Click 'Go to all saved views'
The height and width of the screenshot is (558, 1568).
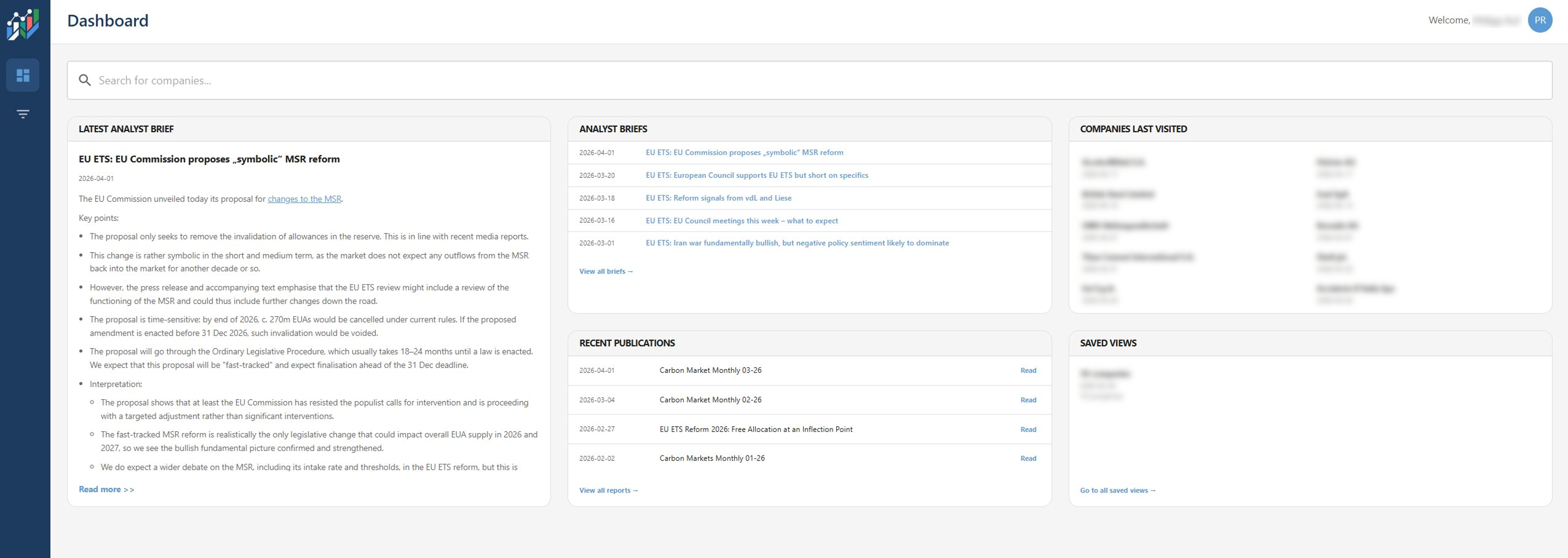(1118, 490)
